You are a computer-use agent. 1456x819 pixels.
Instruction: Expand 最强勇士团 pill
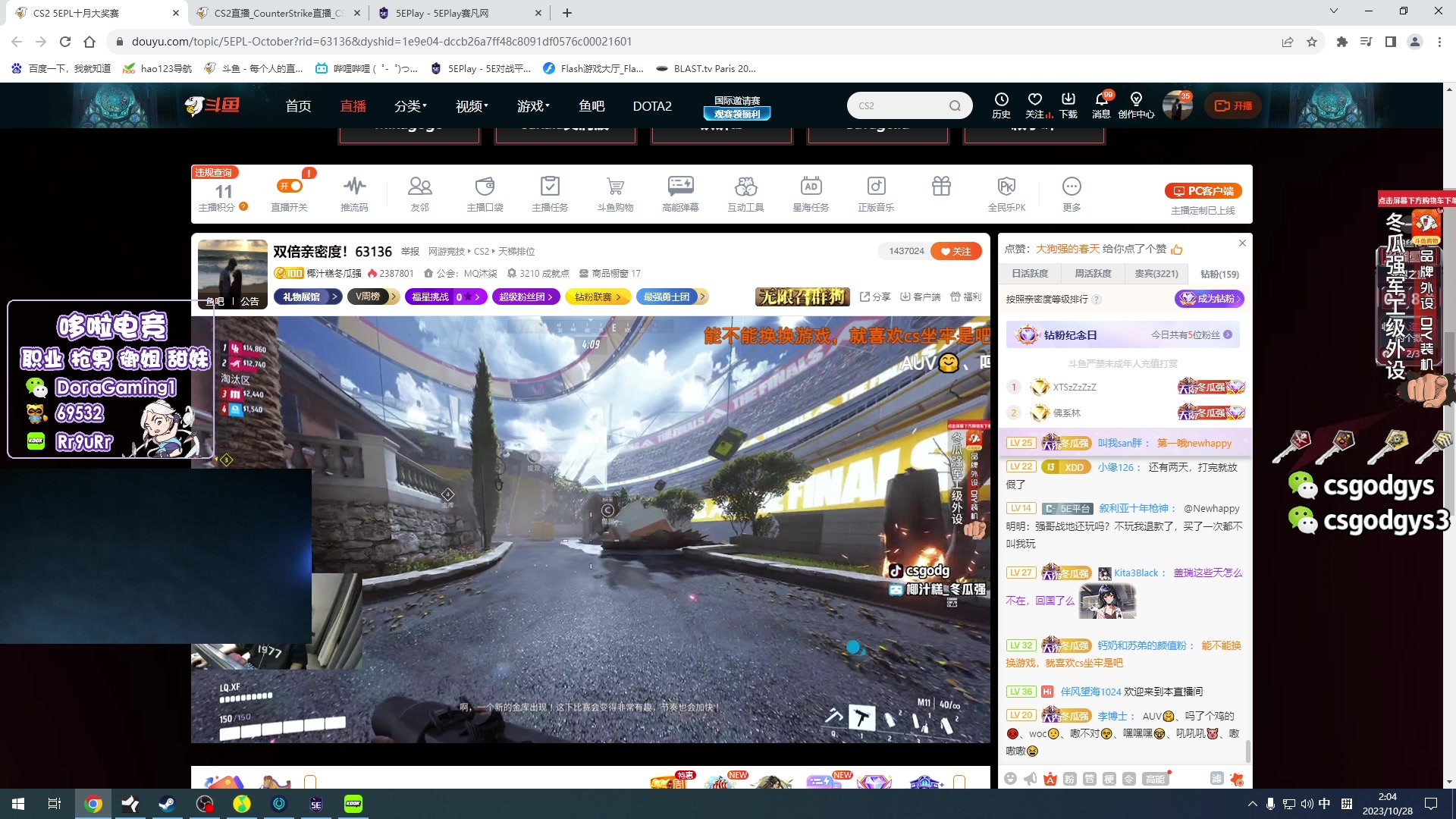[x=672, y=297]
